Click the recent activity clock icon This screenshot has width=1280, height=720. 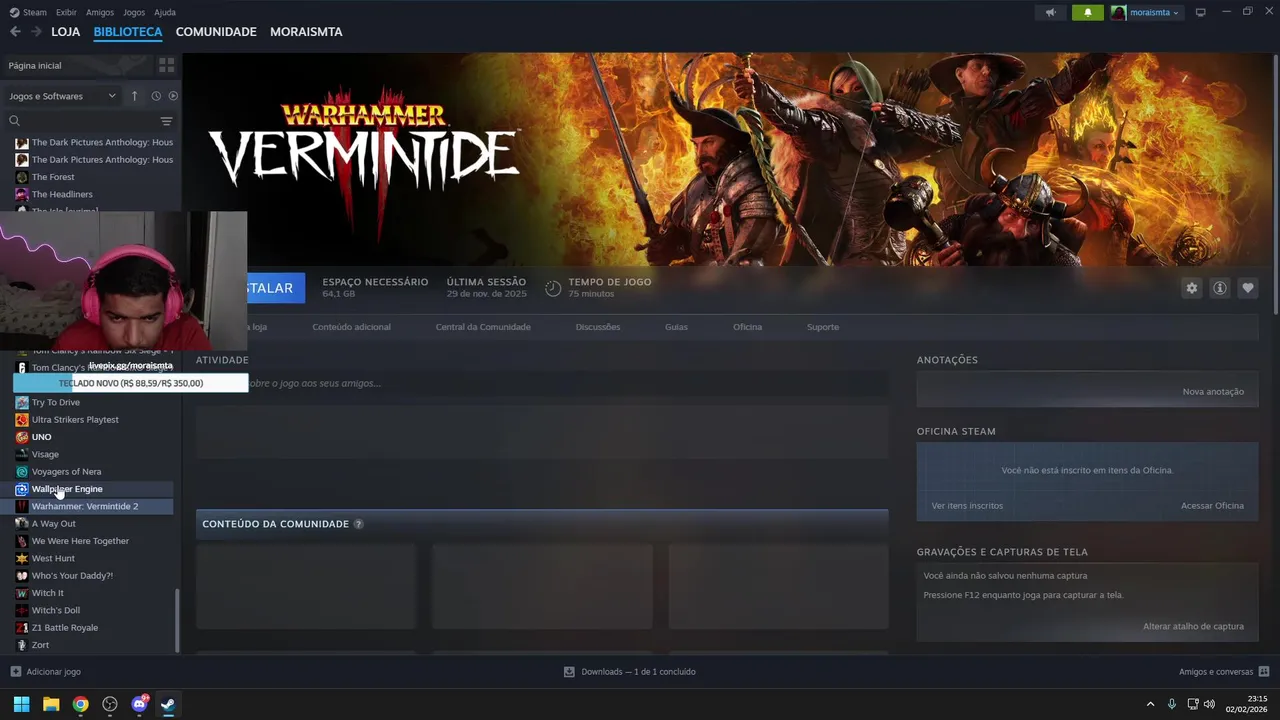156,96
